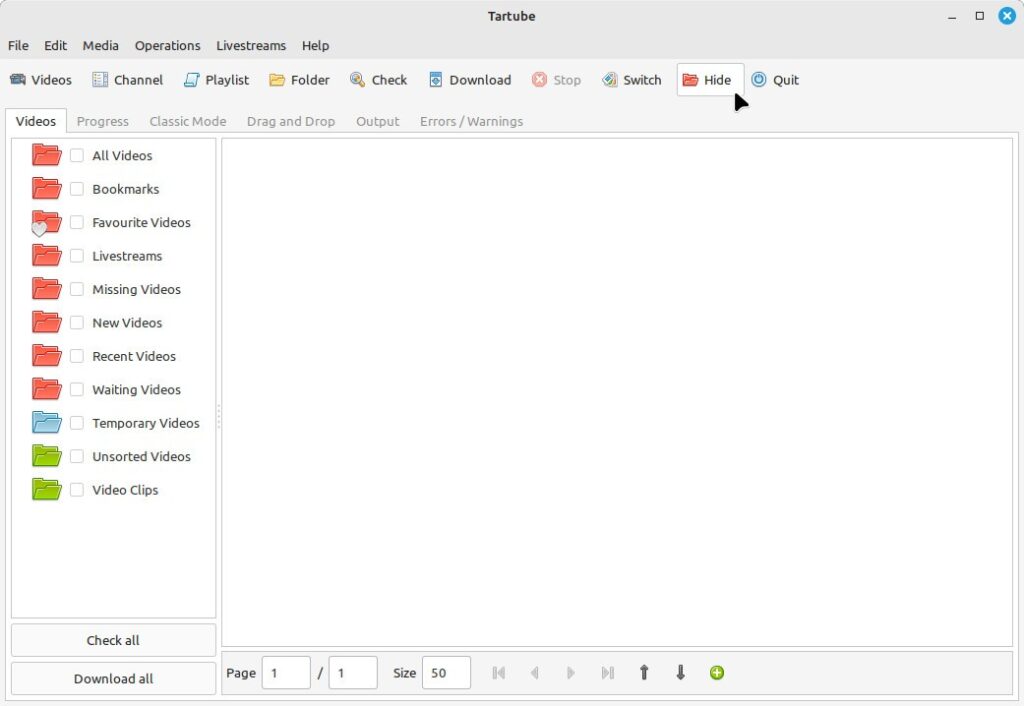This screenshot has height=706, width=1024.
Task: Open the Operations menu
Action: tap(167, 46)
